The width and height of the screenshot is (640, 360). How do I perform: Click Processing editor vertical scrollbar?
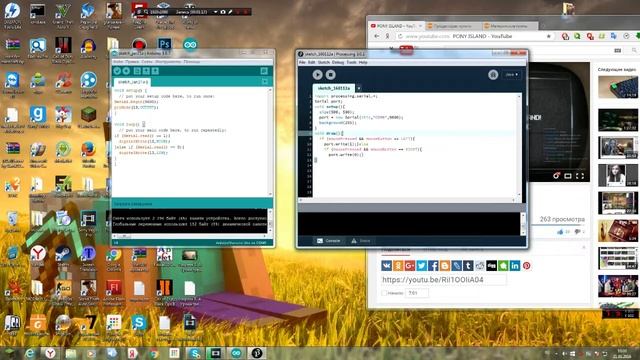click(x=519, y=146)
